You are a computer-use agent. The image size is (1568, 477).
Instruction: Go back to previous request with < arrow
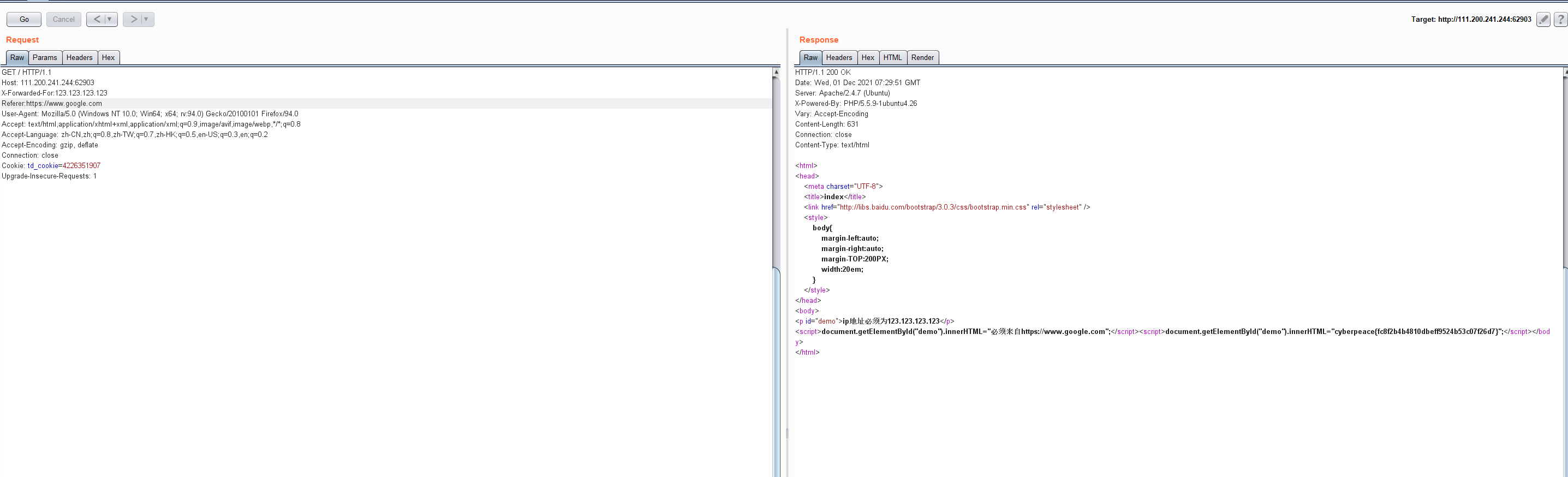tap(97, 20)
